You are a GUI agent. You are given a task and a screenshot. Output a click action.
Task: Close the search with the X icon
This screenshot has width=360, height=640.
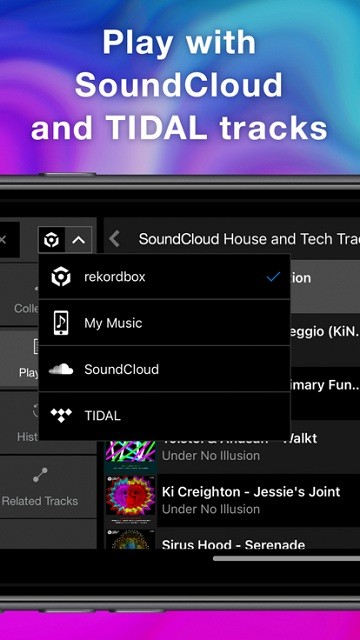coord(3,240)
